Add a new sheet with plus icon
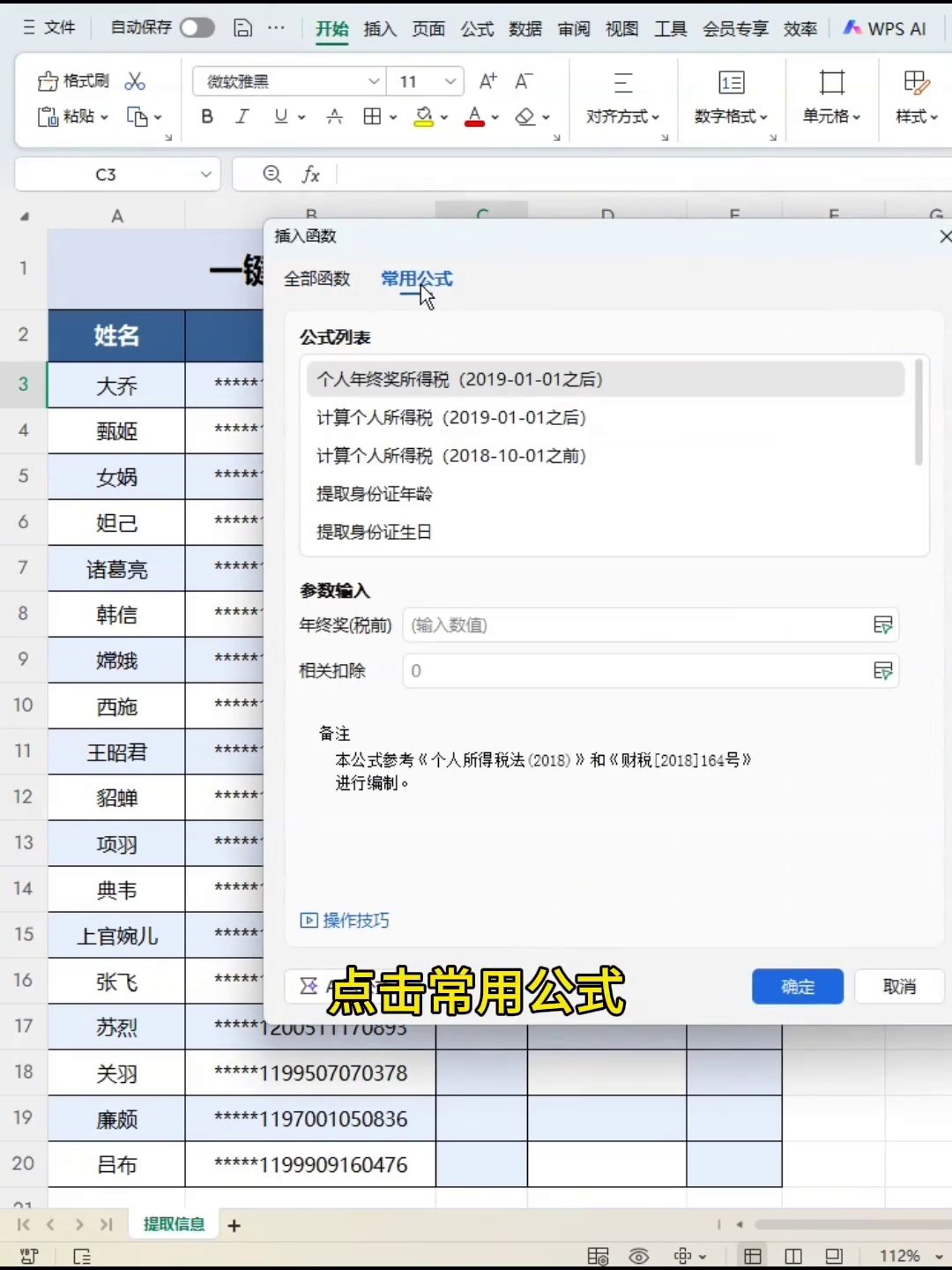Screen dimensions: 952x1270 click(234, 1225)
